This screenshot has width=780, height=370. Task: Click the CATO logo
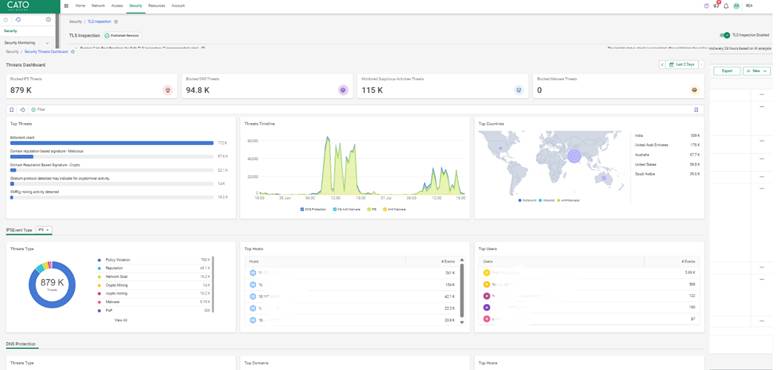(x=18, y=5)
